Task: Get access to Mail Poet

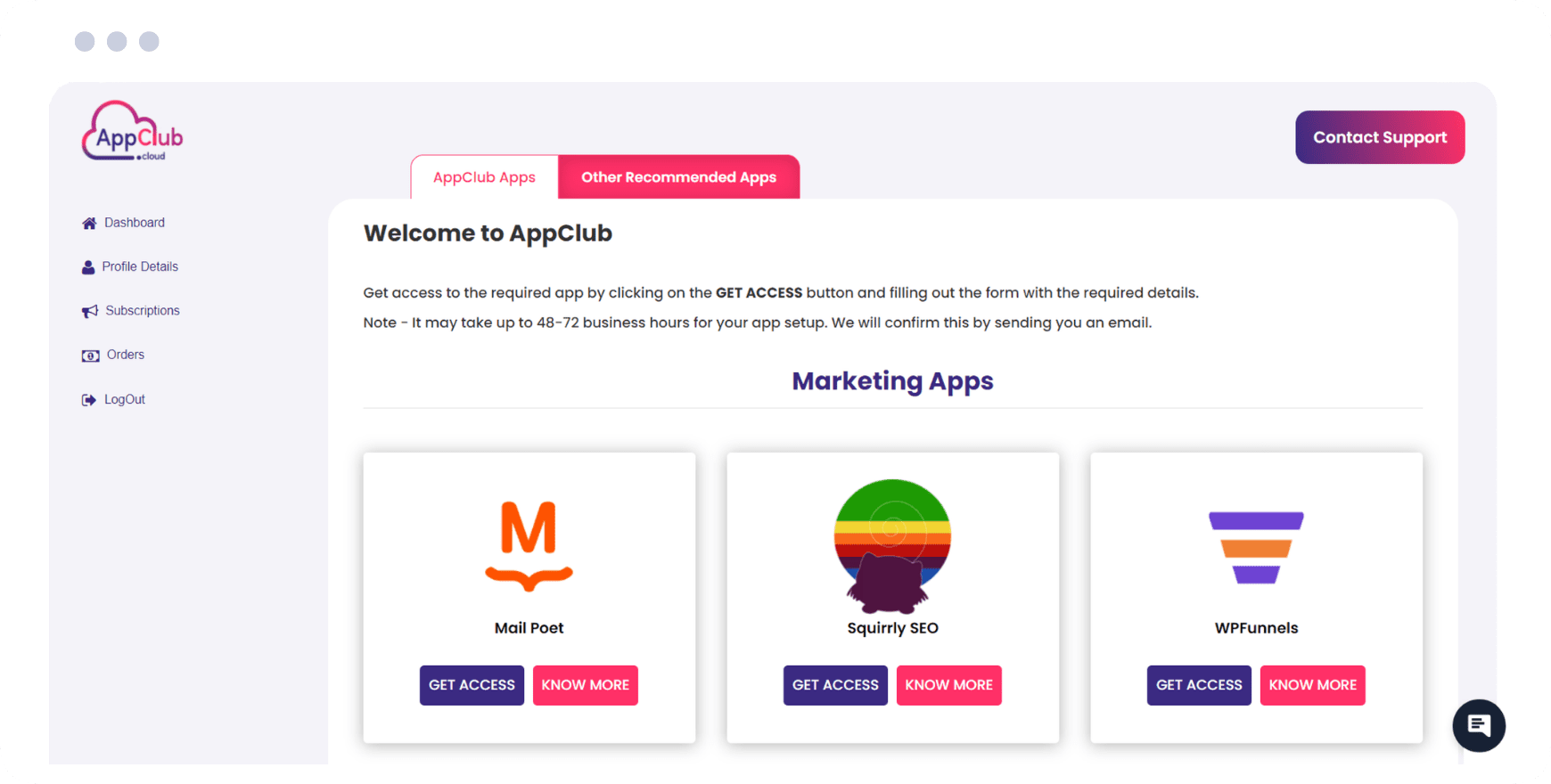Action: tap(472, 685)
